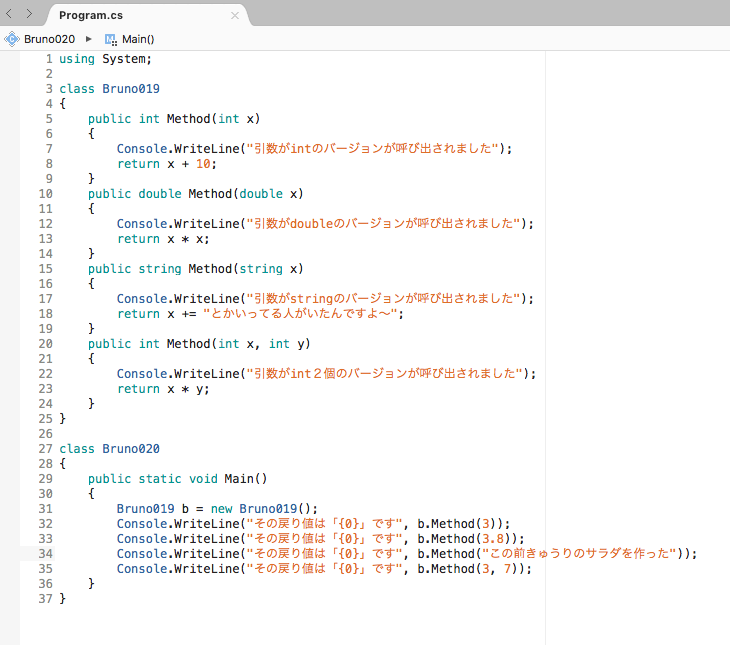Click string 'とかいってる人がいたんですよ〜'
The width and height of the screenshot is (730, 645).
pos(300,314)
